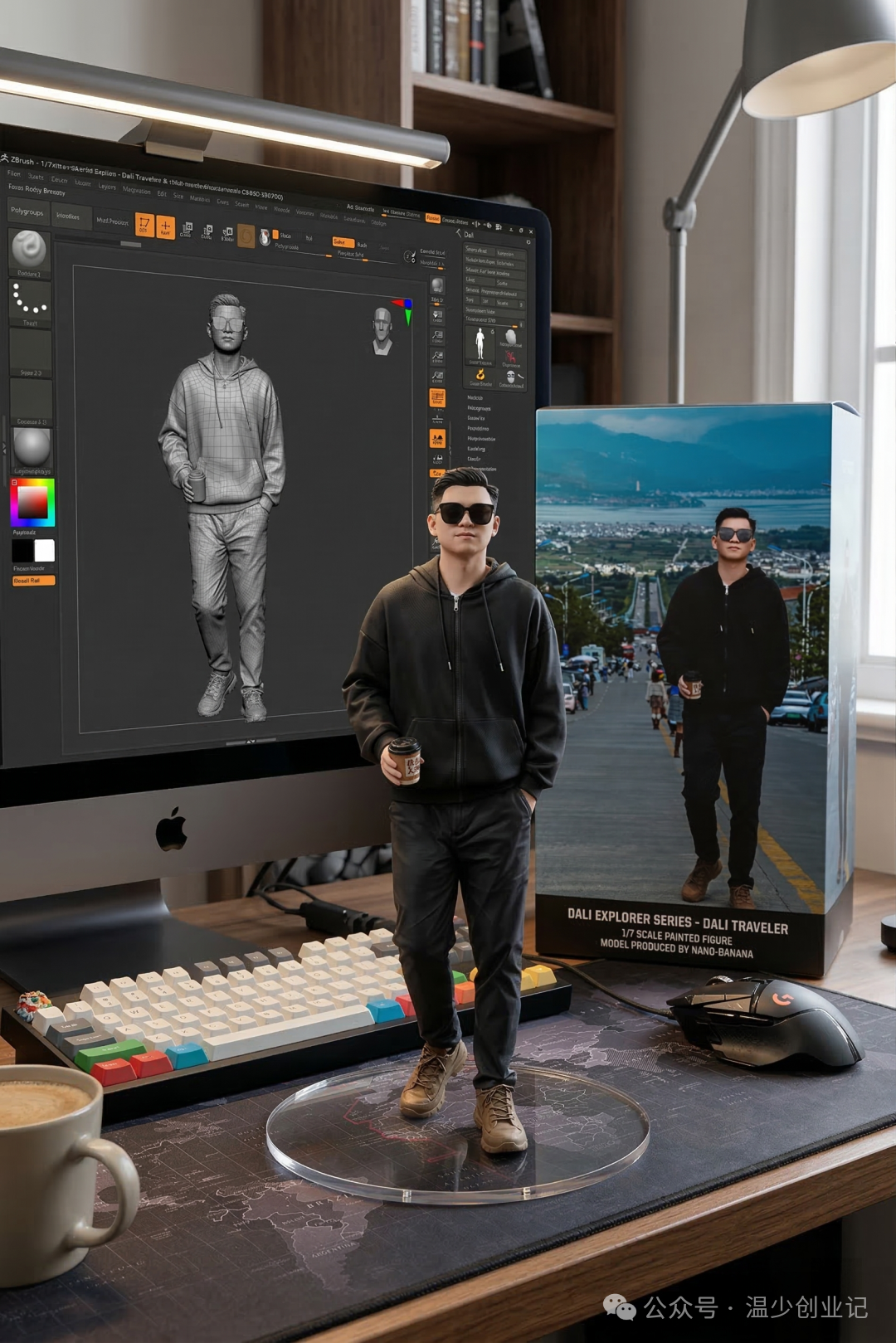The height and width of the screenshot is (1343, 896).
Task: Toggle the orange button below polyframe on shelf
Action: click(437, 438)
